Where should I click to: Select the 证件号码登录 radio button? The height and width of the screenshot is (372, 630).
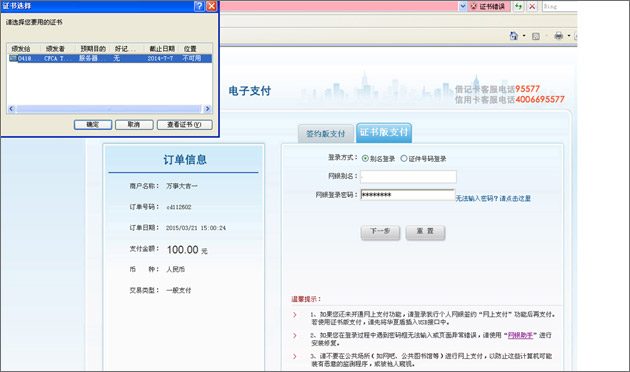click(x=404, y=159)
